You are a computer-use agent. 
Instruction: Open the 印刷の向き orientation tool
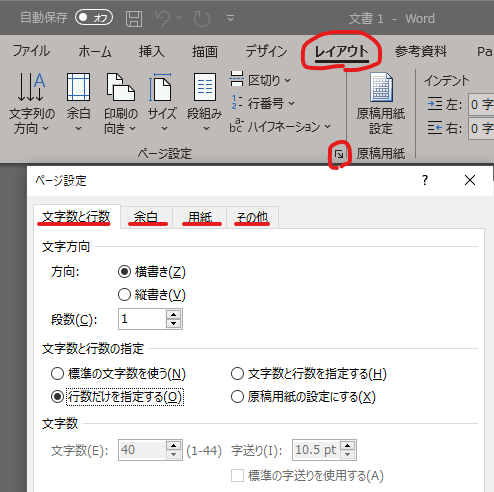(120, 103)
